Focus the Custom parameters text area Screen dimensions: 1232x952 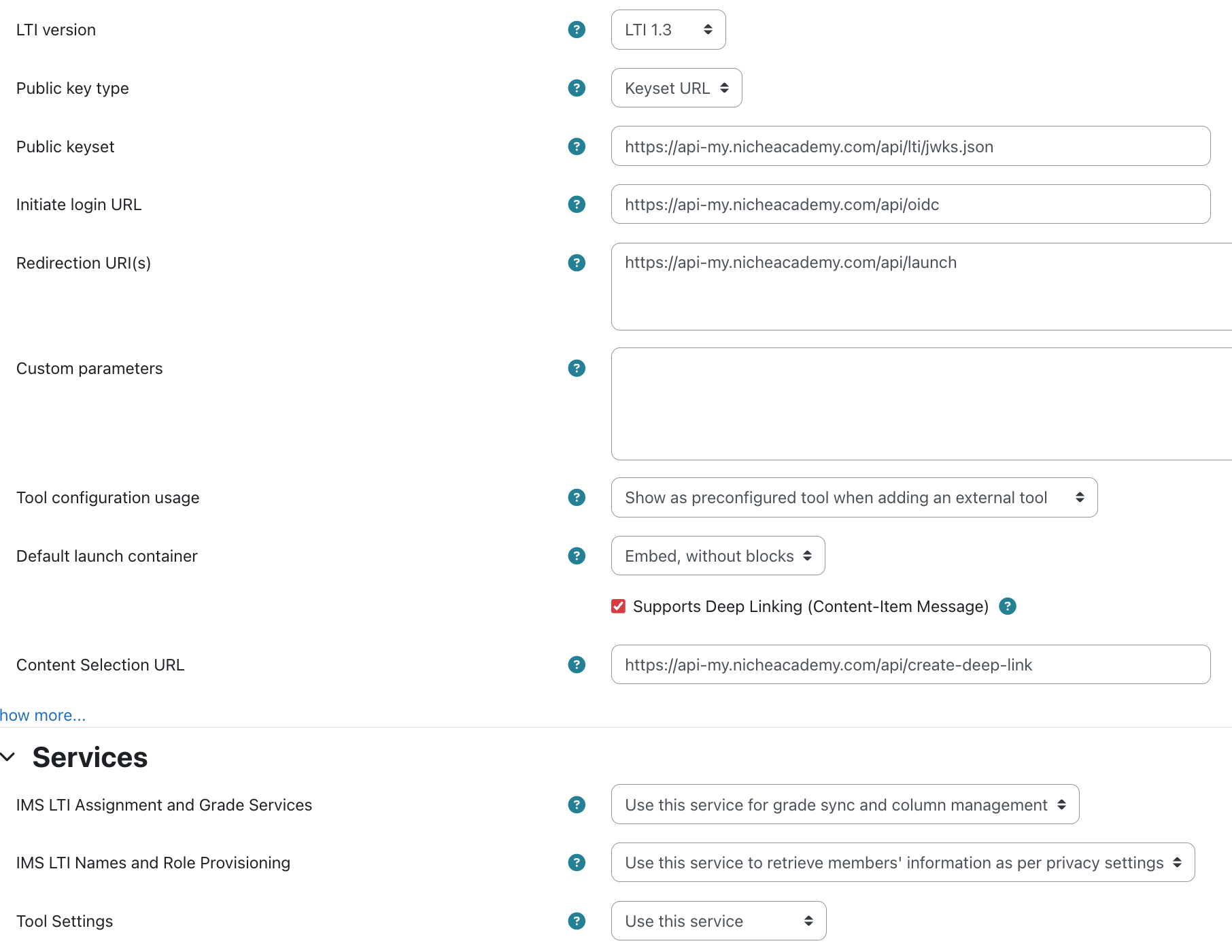tap(921, 404)
